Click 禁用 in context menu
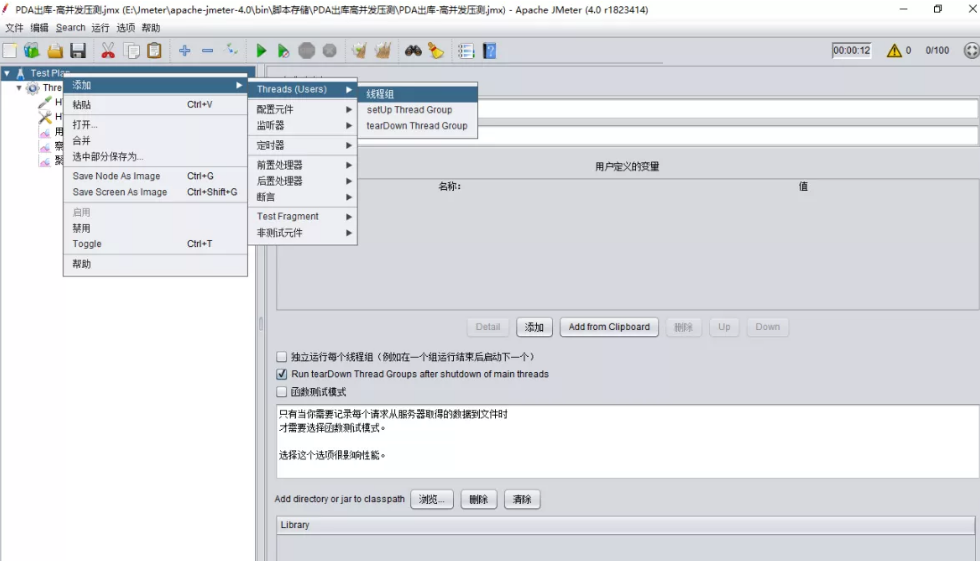This screenshot has width=980, height=561. tap(155, 228)
